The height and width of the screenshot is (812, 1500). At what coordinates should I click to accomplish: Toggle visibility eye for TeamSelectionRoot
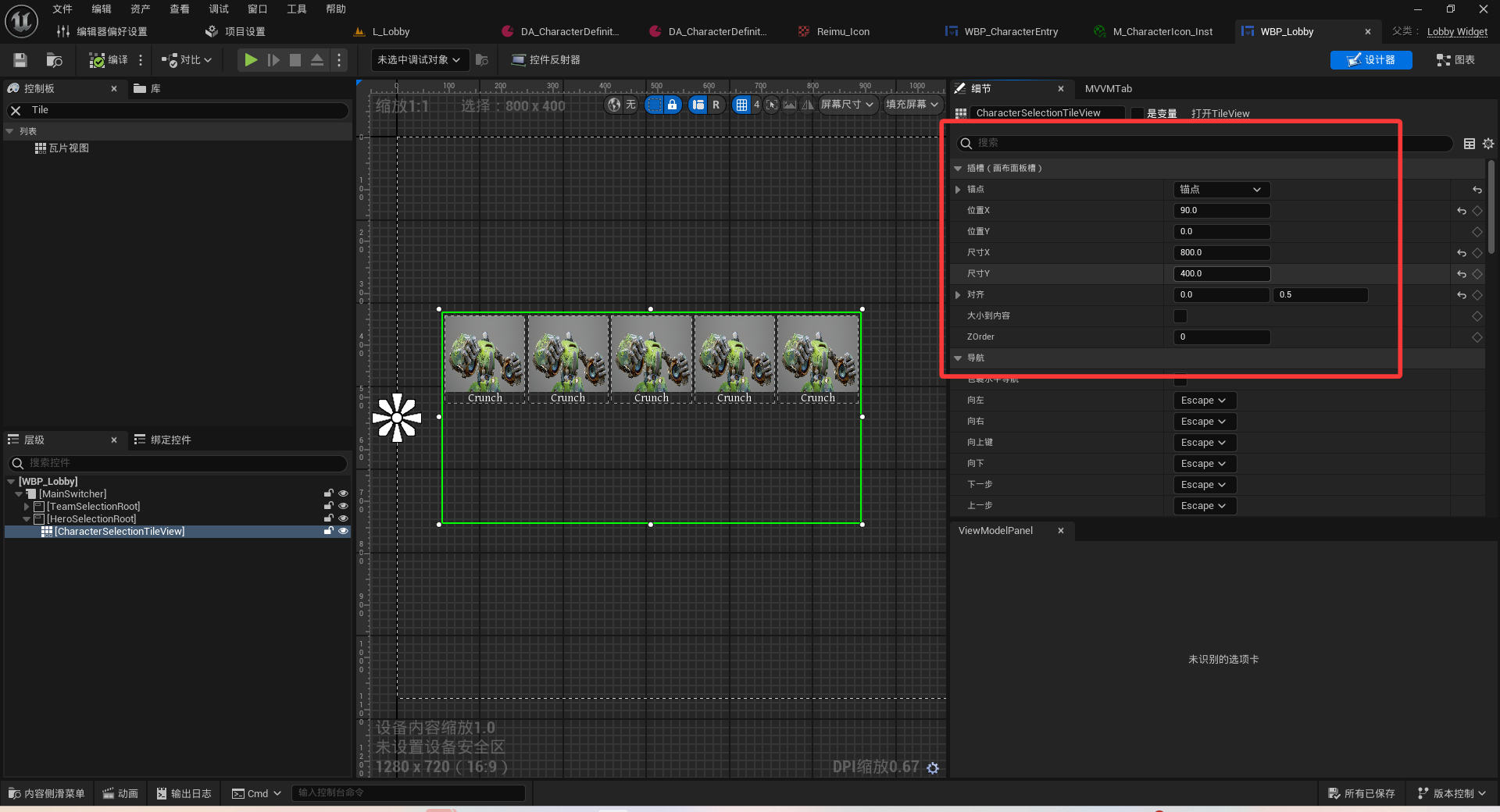click(x=343, y=506)
